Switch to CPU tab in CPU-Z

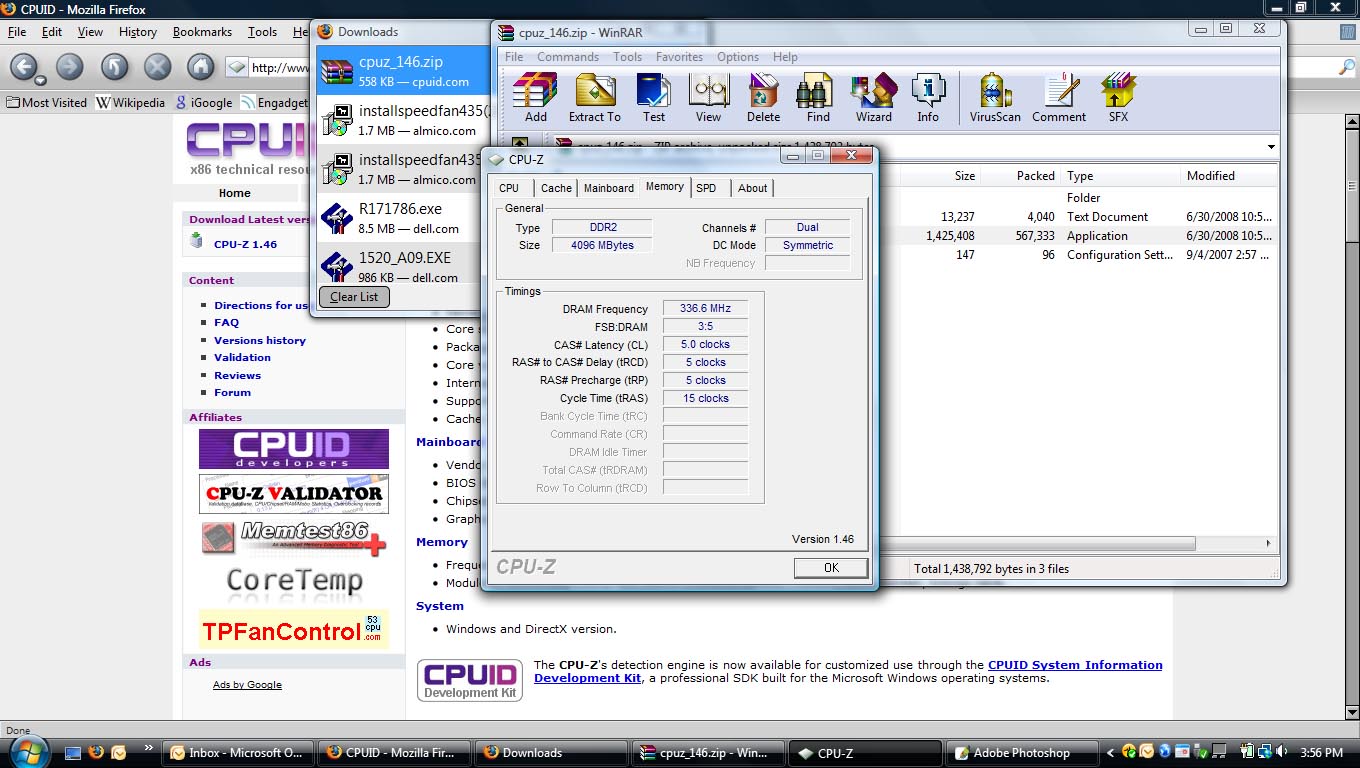509,188
